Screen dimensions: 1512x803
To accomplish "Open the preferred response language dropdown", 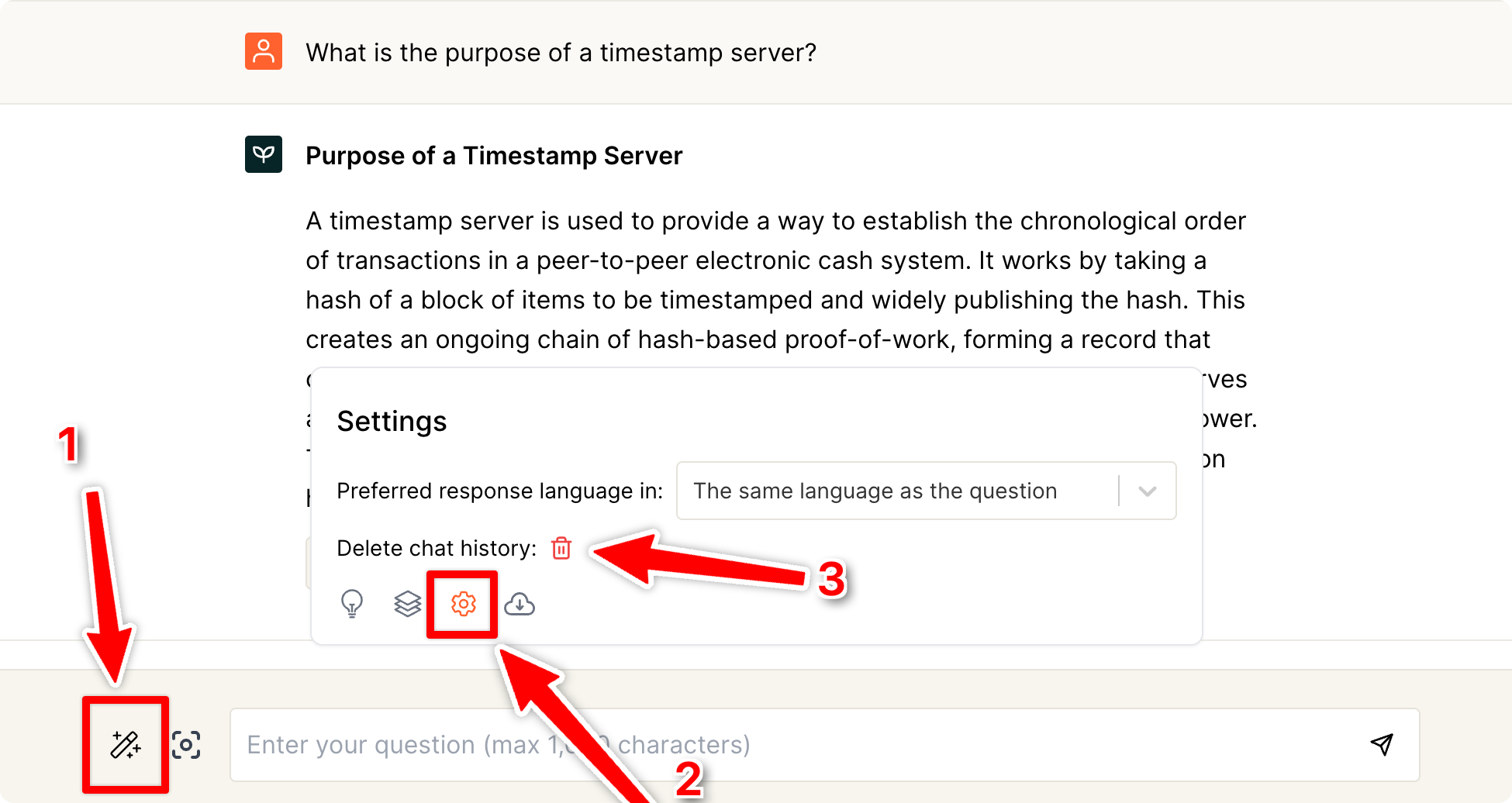I will [899, 491].
